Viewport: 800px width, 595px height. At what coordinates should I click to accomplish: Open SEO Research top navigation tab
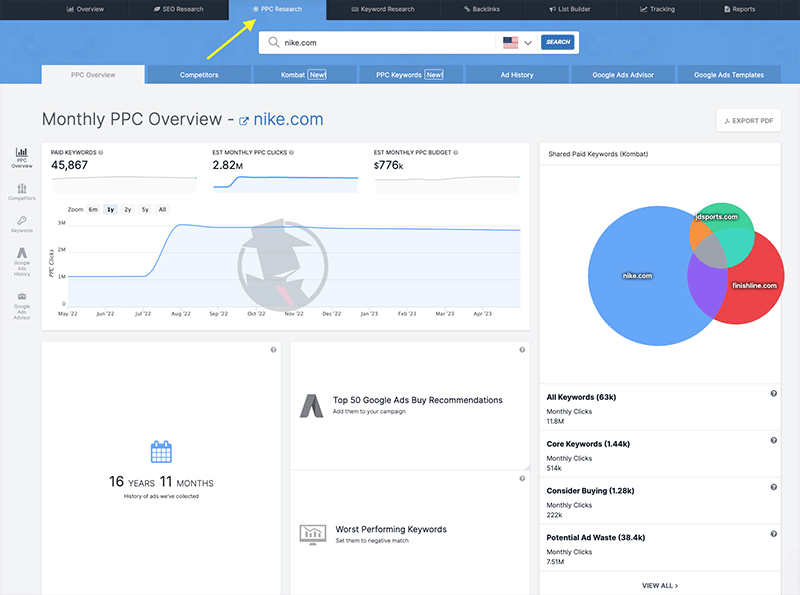(x=179, y=9)
